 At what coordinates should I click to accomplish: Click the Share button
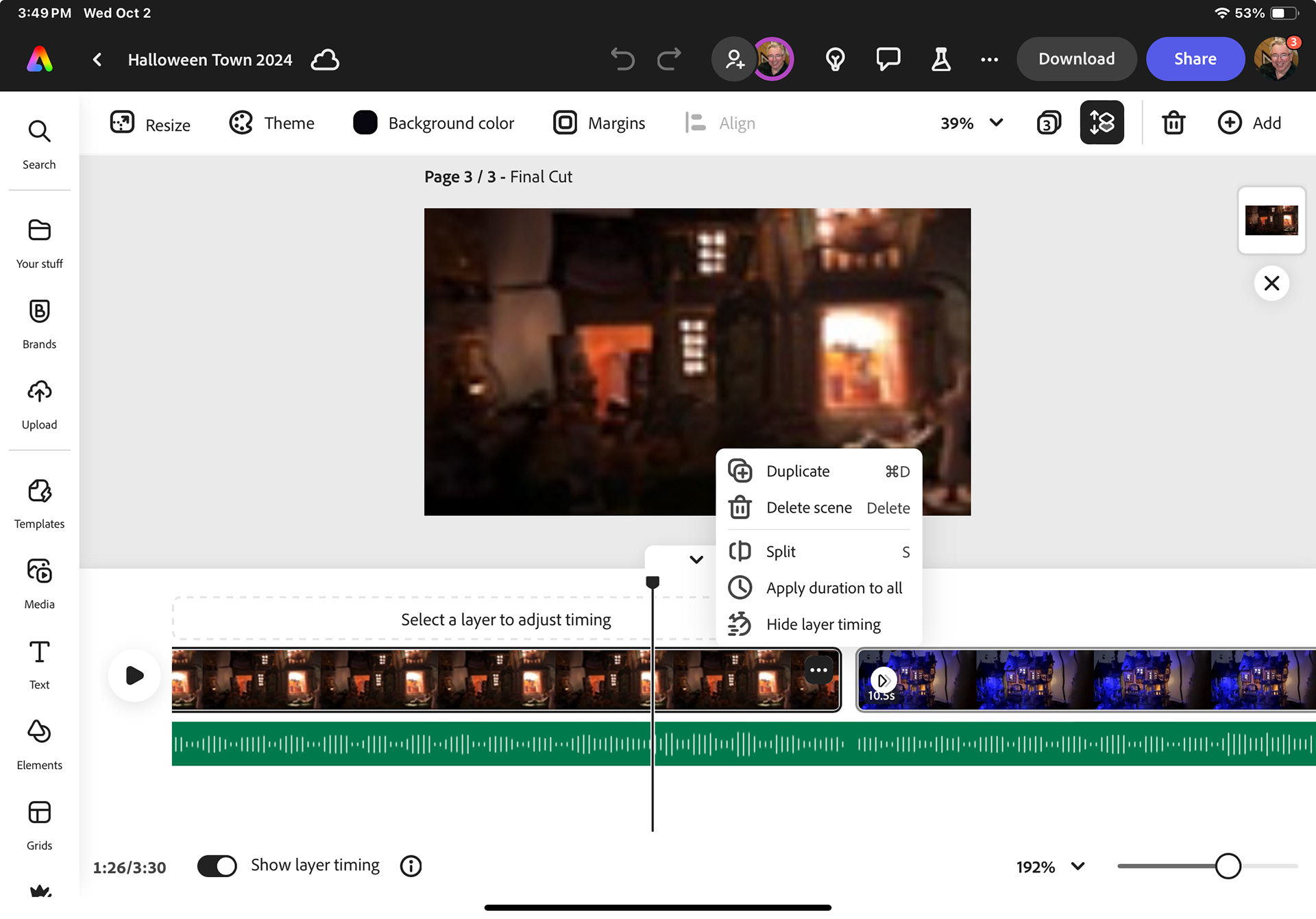coord(1195,59)
